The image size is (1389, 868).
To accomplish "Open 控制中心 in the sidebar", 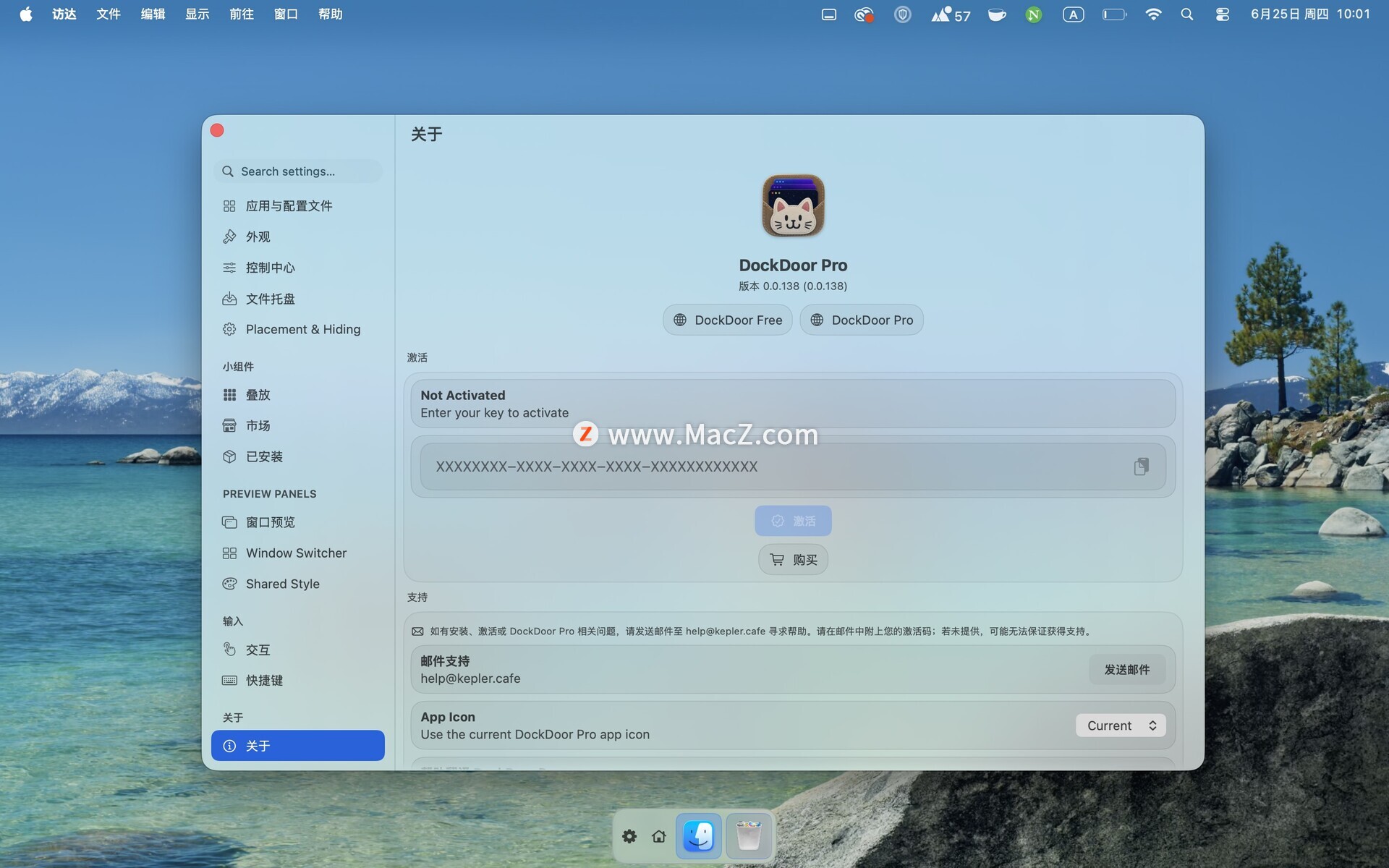I will click(x=297, y=268).
